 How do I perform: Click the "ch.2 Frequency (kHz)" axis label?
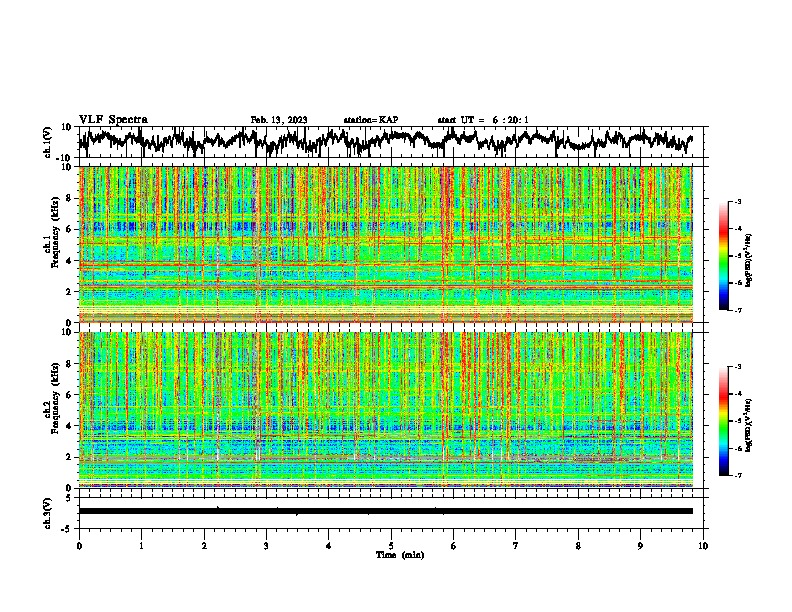coord(51,398)
